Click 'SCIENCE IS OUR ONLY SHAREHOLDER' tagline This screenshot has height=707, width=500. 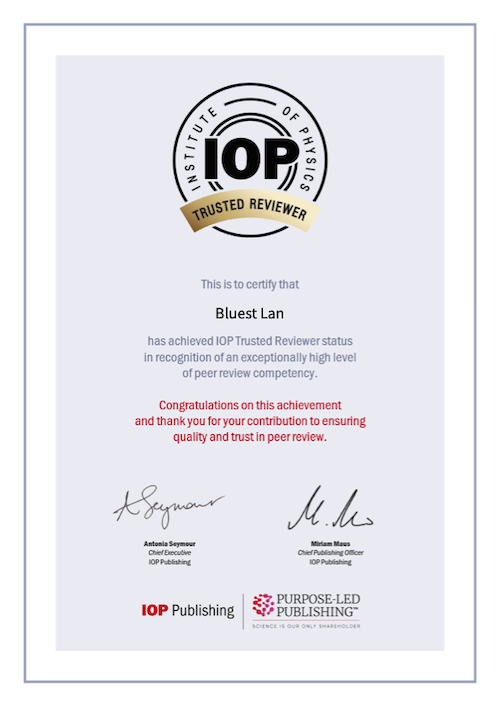point(306,626)
